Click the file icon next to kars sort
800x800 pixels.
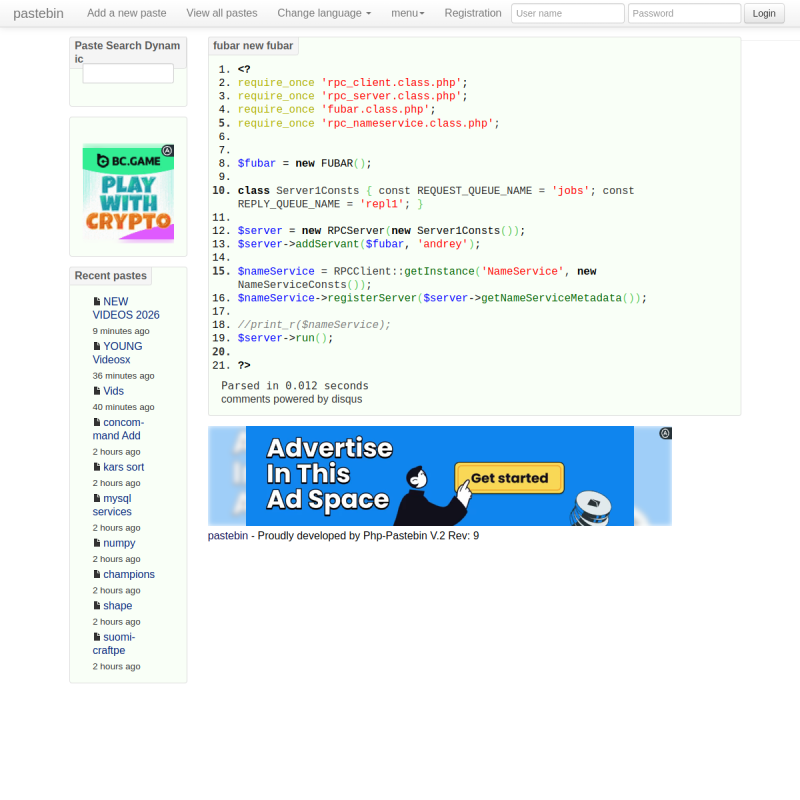[x=97, y=467]
